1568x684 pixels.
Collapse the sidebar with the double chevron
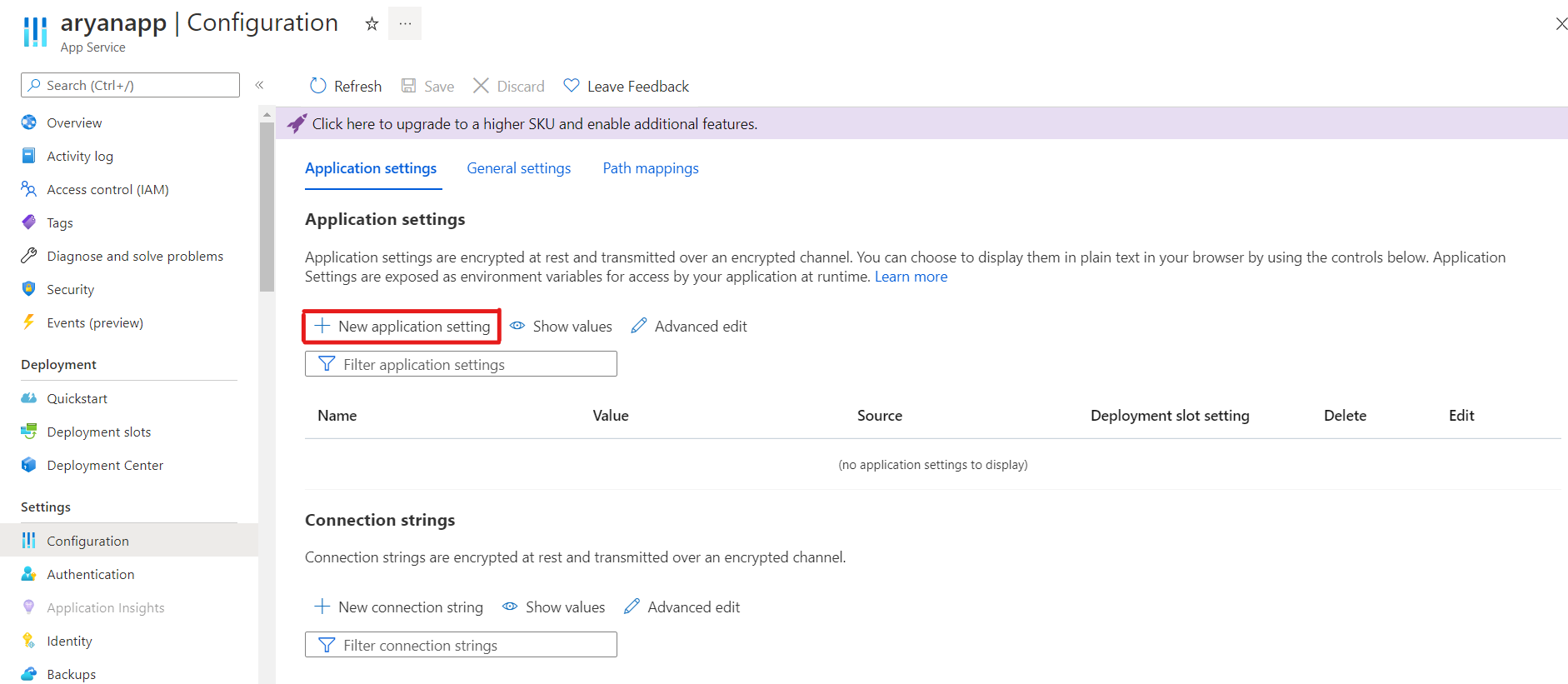point(259,85)
